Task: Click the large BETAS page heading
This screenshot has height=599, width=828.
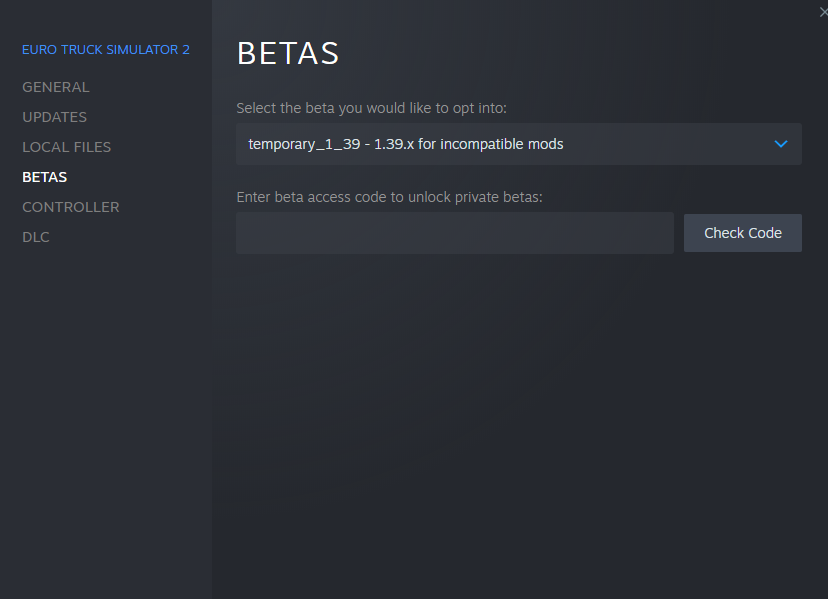Action: click(x=288, y=54)
